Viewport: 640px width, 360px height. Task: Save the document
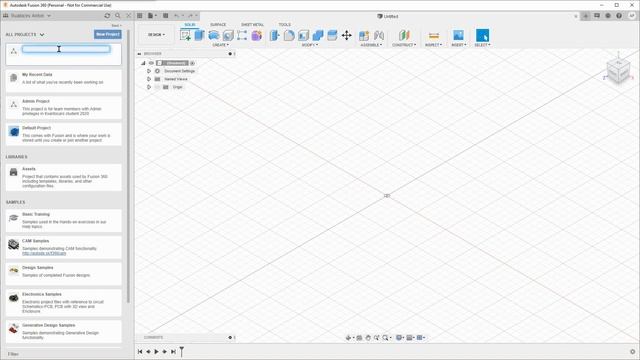(x=165, y=16)
